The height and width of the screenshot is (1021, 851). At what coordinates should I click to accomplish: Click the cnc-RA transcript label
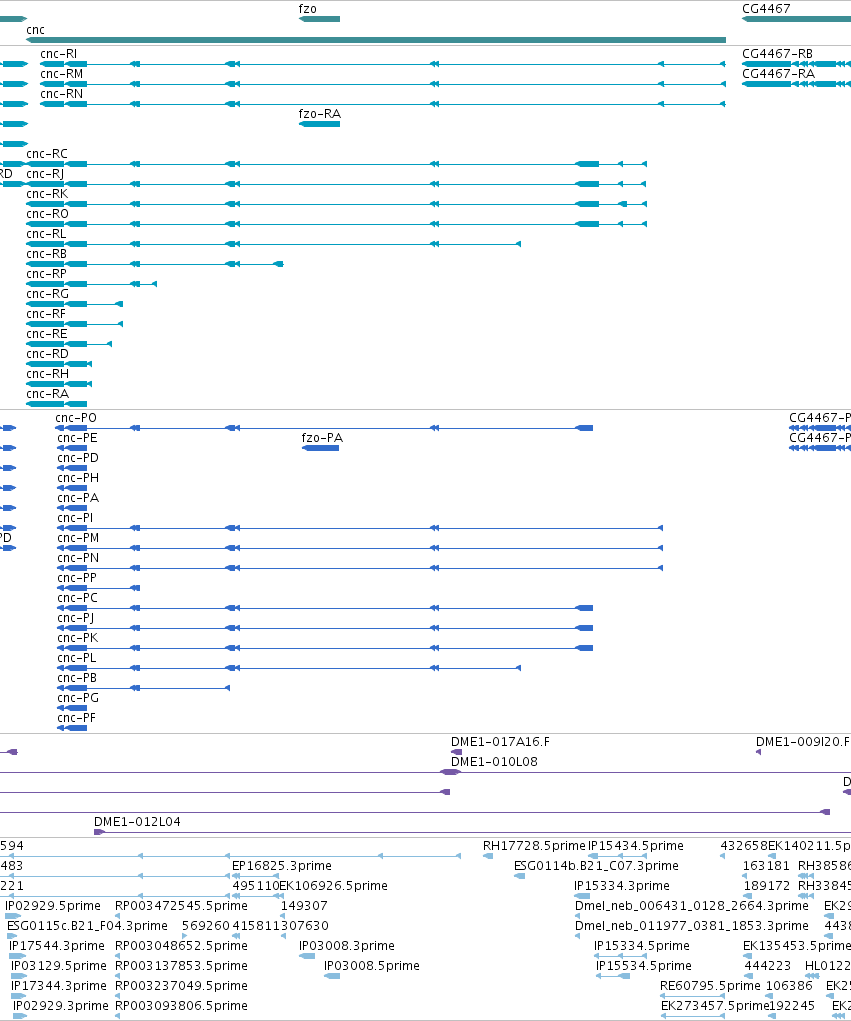(x=48, y=394)
